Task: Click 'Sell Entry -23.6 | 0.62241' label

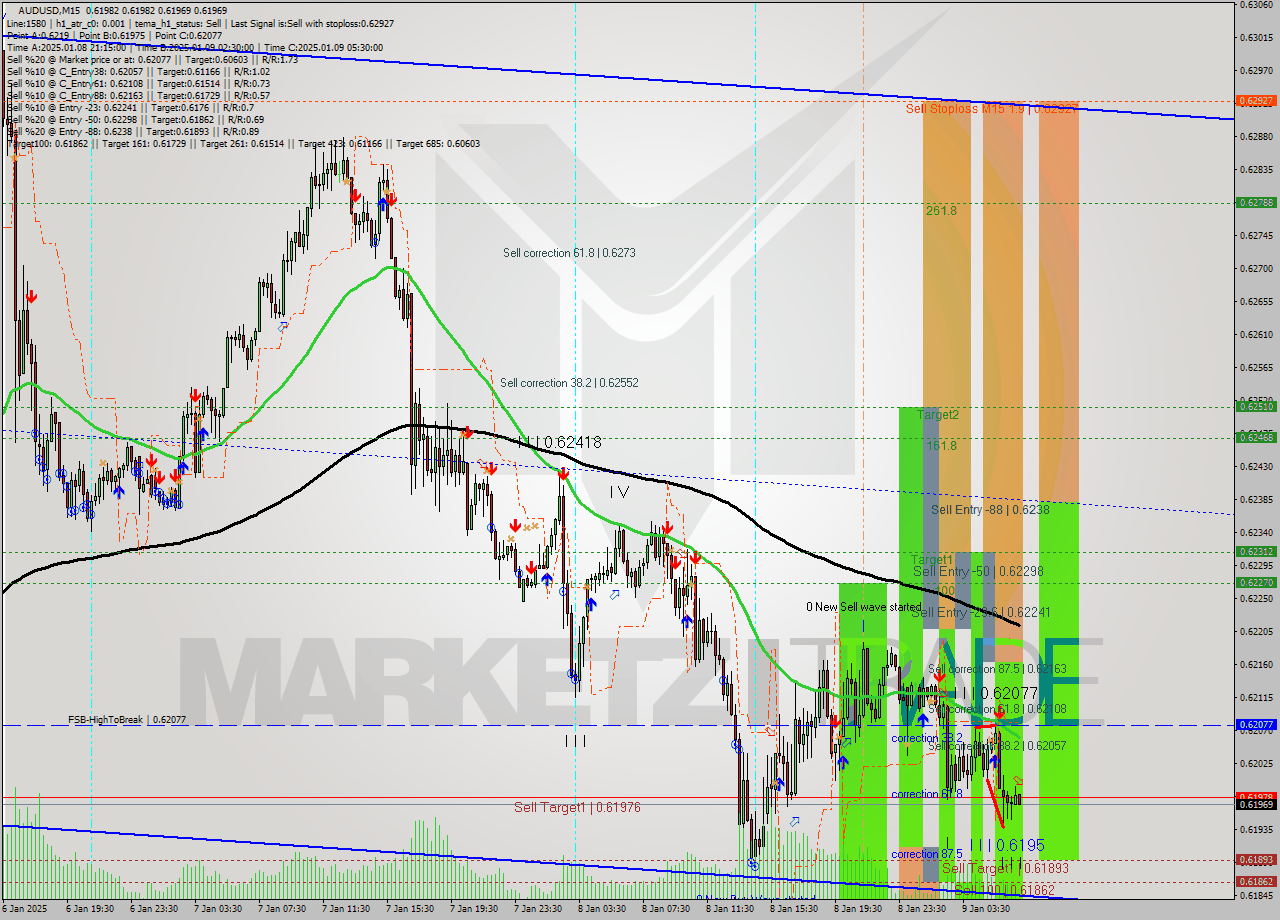Action: pyautogui.click(x=981, y=612)
